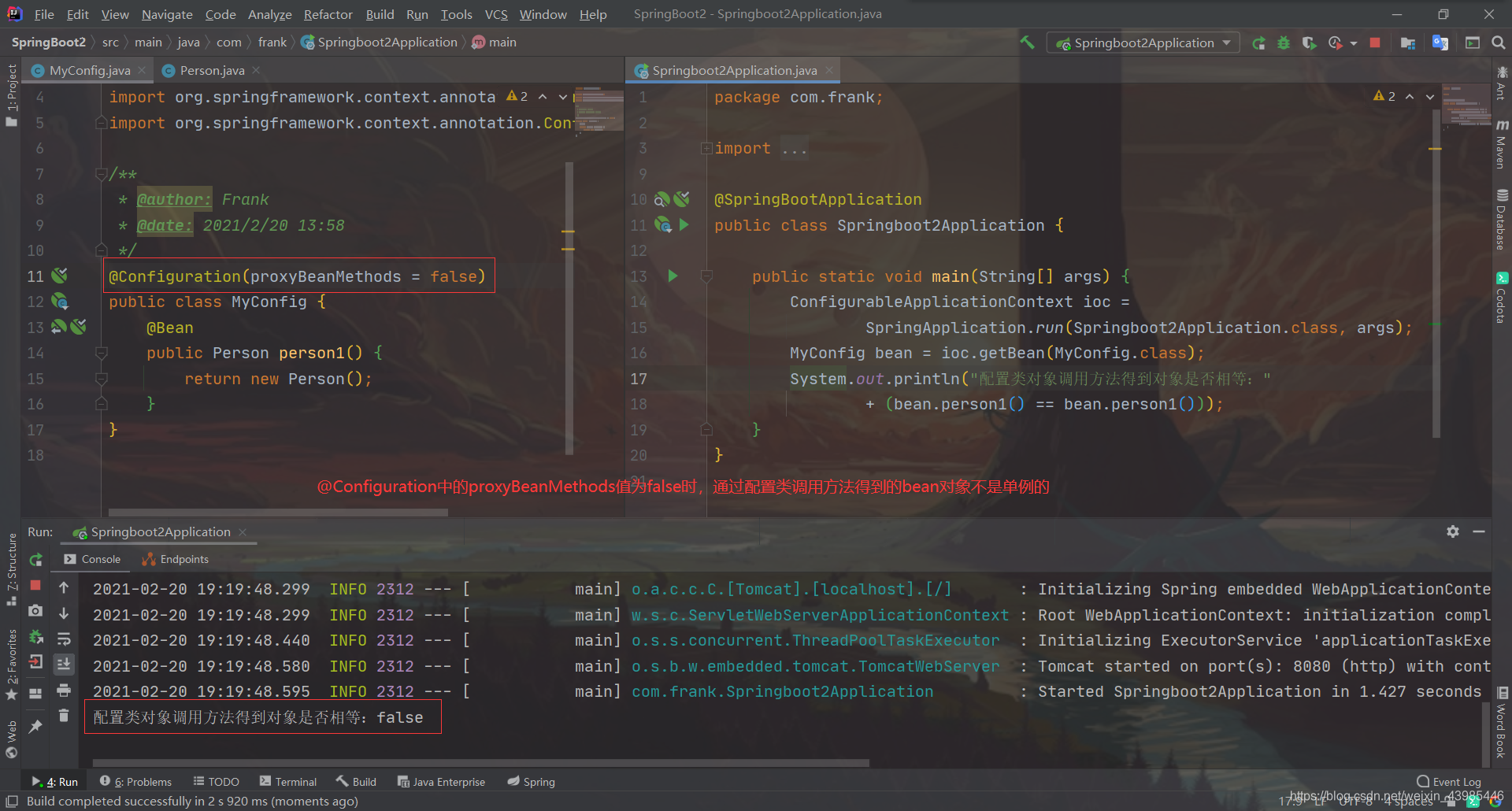Screen dimensions: 1512x811
Task: Hide the Run tool window
Action: (1479, 531)
